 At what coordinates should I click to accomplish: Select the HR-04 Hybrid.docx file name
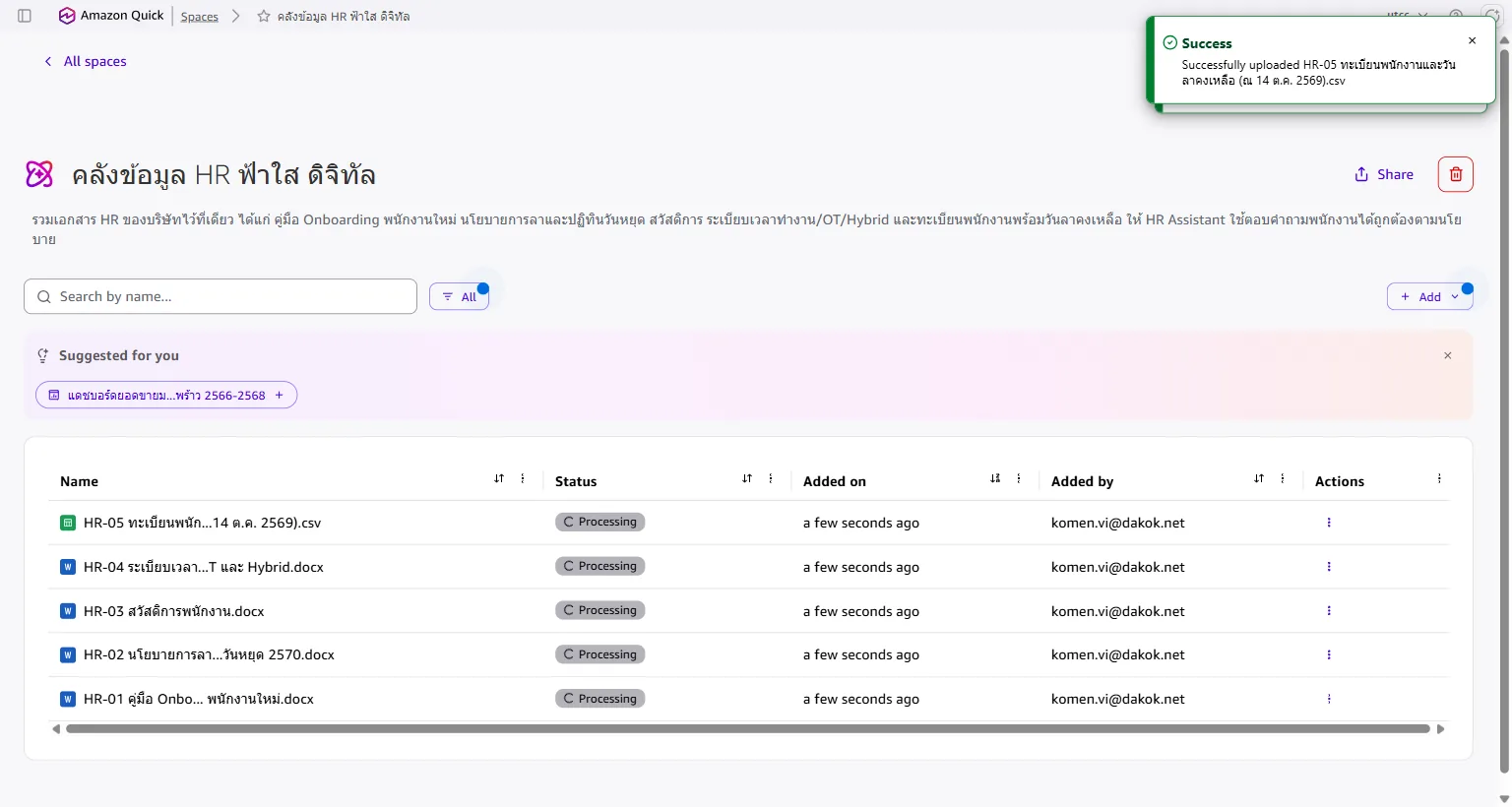(x=204, y=567)
